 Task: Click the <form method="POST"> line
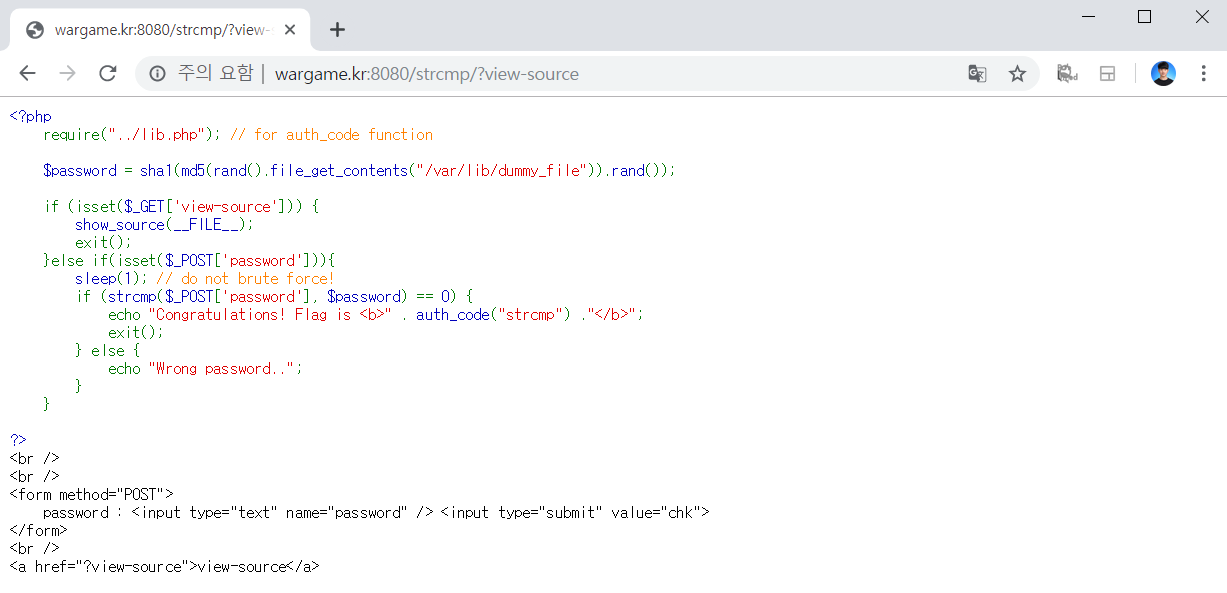92,494
